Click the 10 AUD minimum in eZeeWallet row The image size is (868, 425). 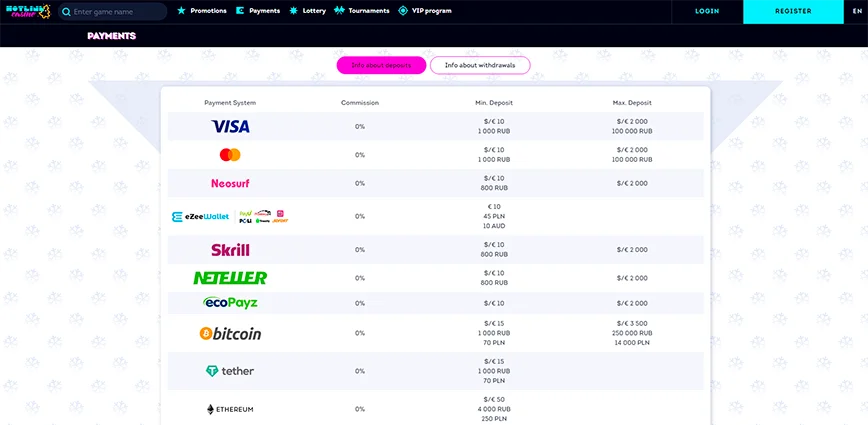[x=494, y=226]
